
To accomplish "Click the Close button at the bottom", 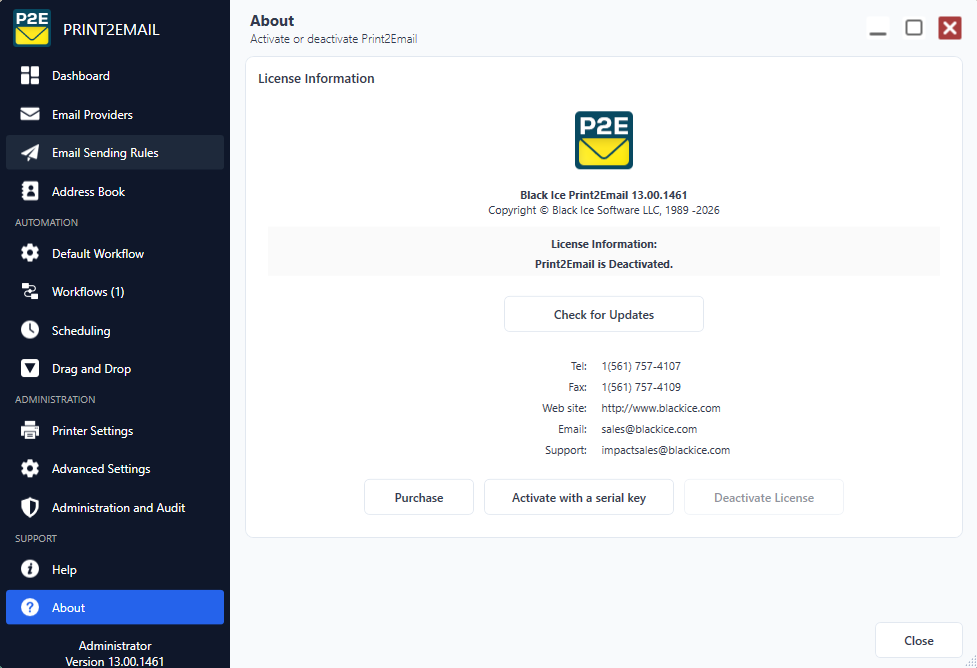I will click(x=918, y=640).
